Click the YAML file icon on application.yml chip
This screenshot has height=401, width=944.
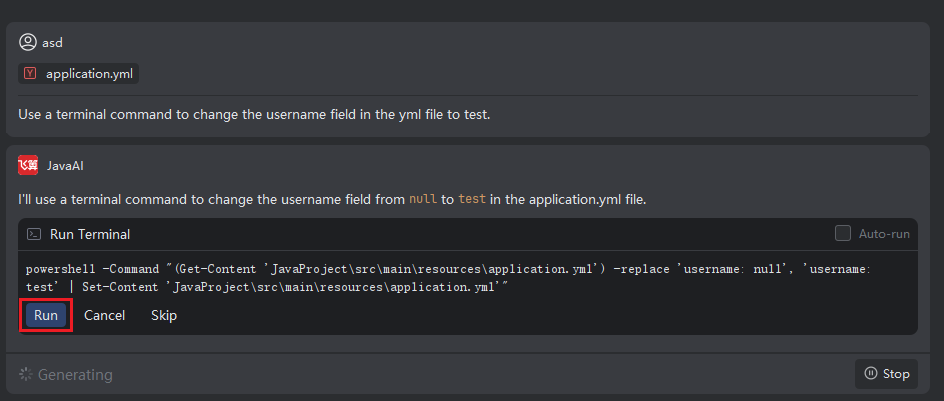point(30,74)
